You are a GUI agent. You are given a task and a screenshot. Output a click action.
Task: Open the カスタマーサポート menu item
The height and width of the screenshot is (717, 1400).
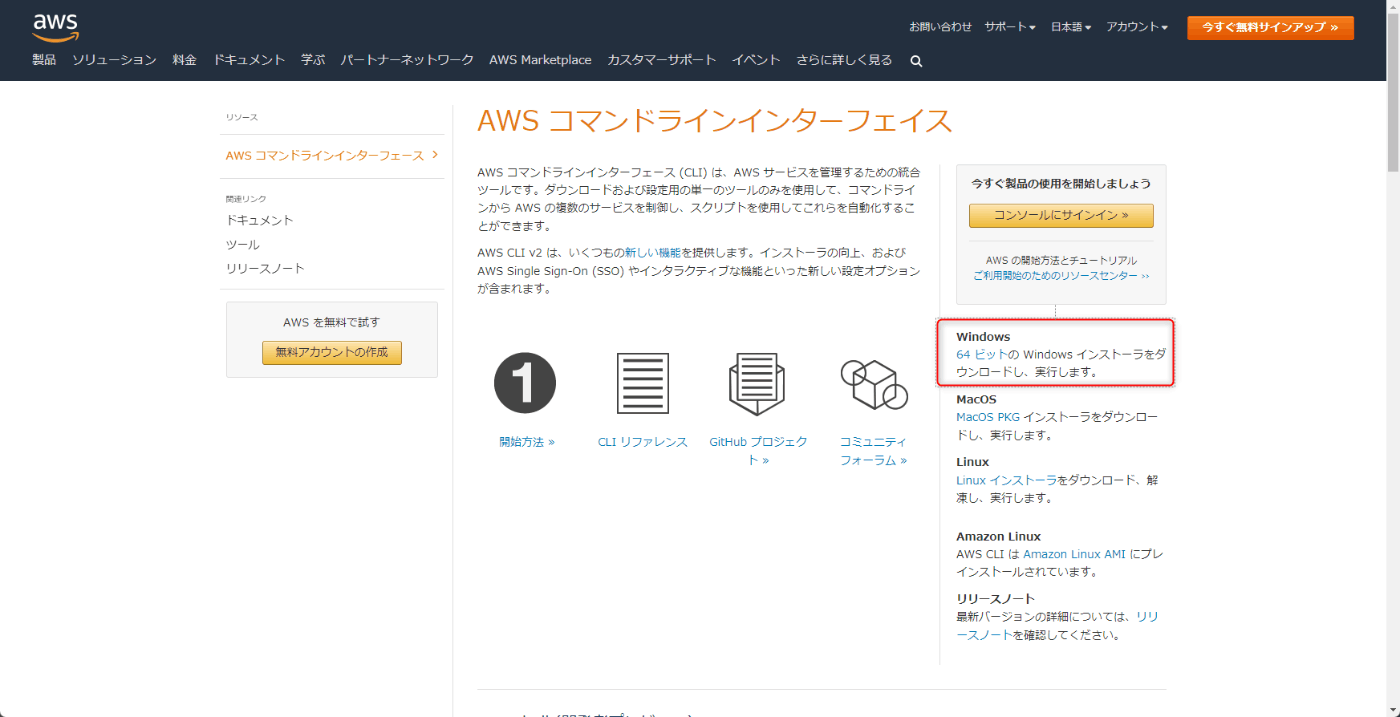point(661,60)
